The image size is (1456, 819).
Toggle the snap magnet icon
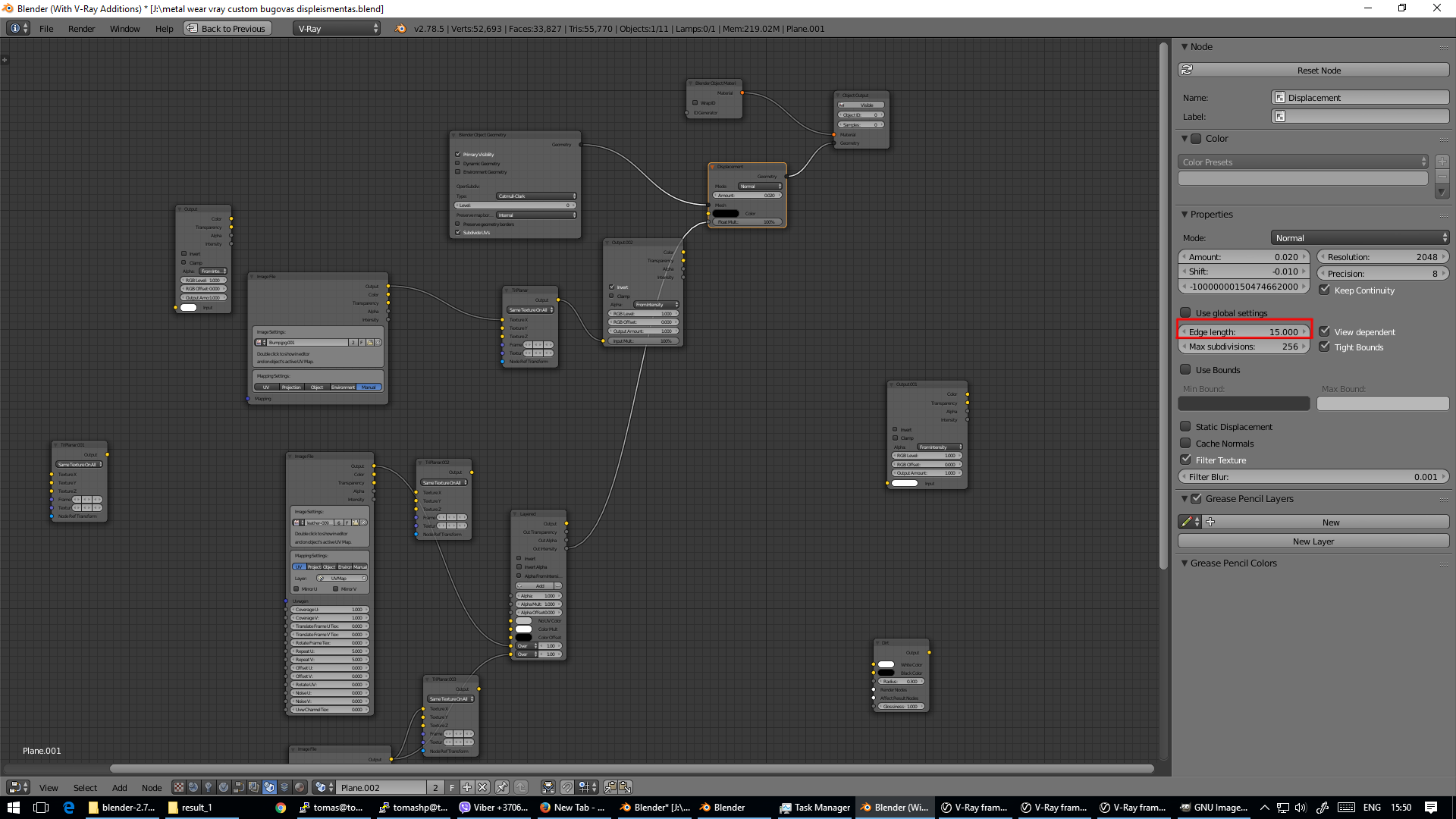pyautogui.click(x=566, y=787)
